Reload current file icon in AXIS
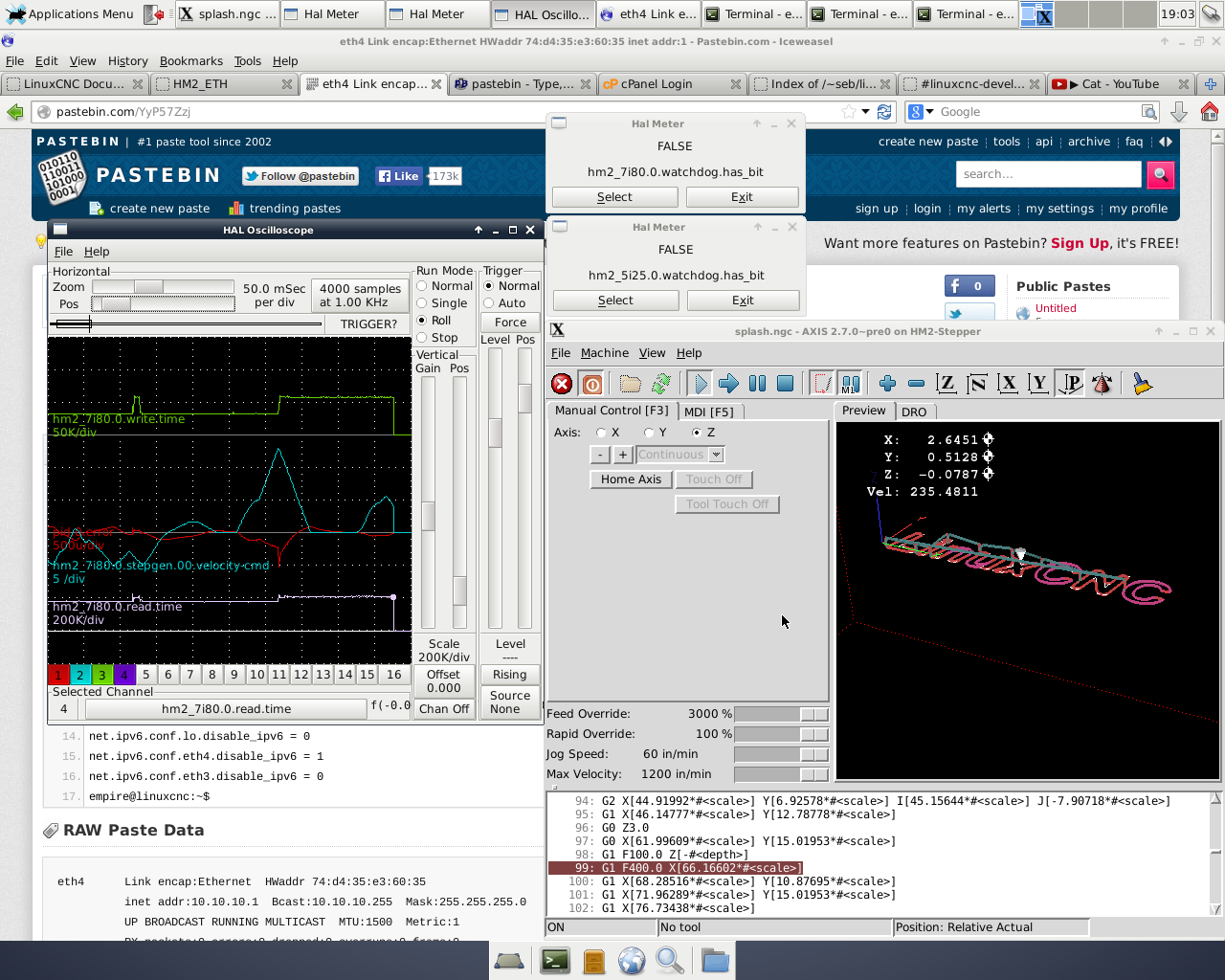Screen dimensions: 1225x980 [x=660, y=384]
